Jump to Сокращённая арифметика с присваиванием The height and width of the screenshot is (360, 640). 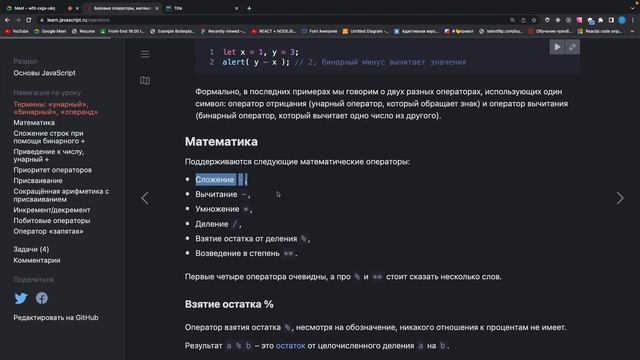pos(61,195)
